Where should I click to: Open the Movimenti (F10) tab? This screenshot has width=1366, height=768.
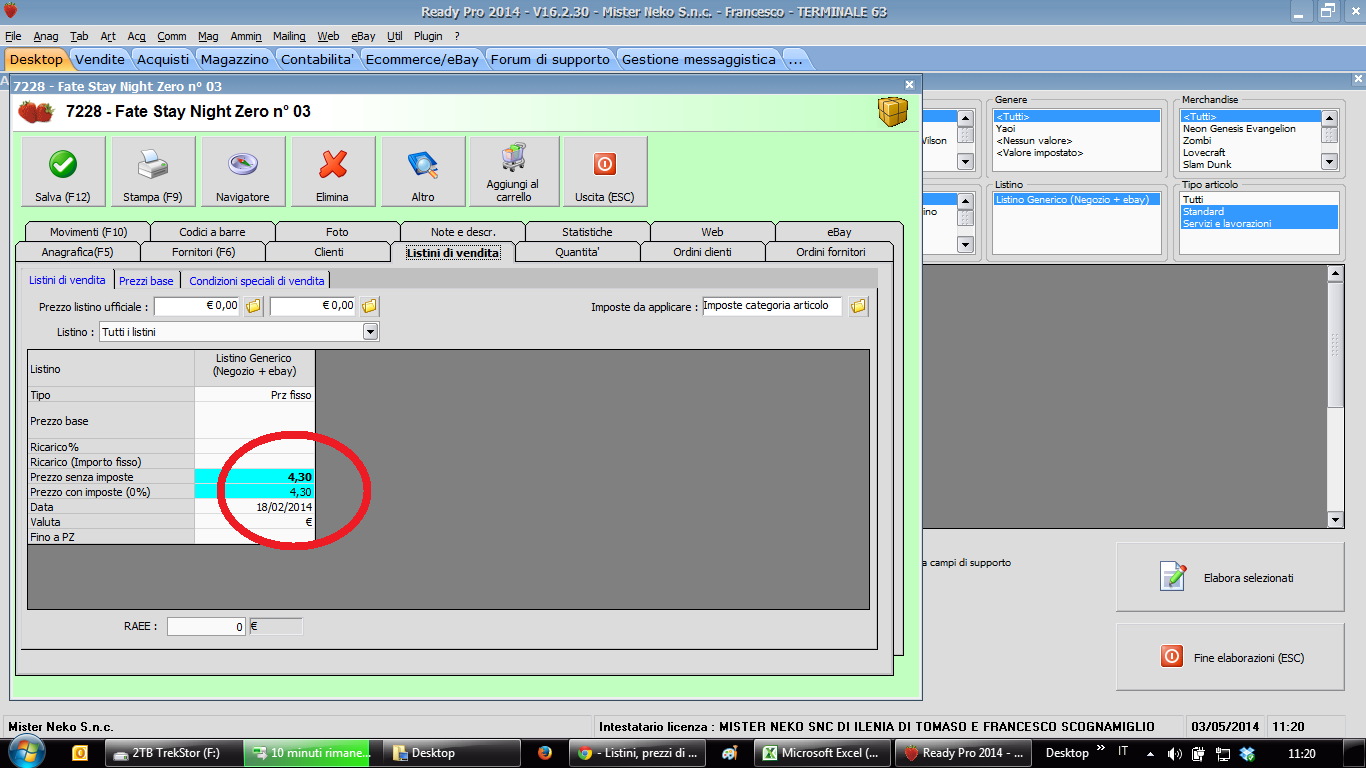[x=88, y=232]
